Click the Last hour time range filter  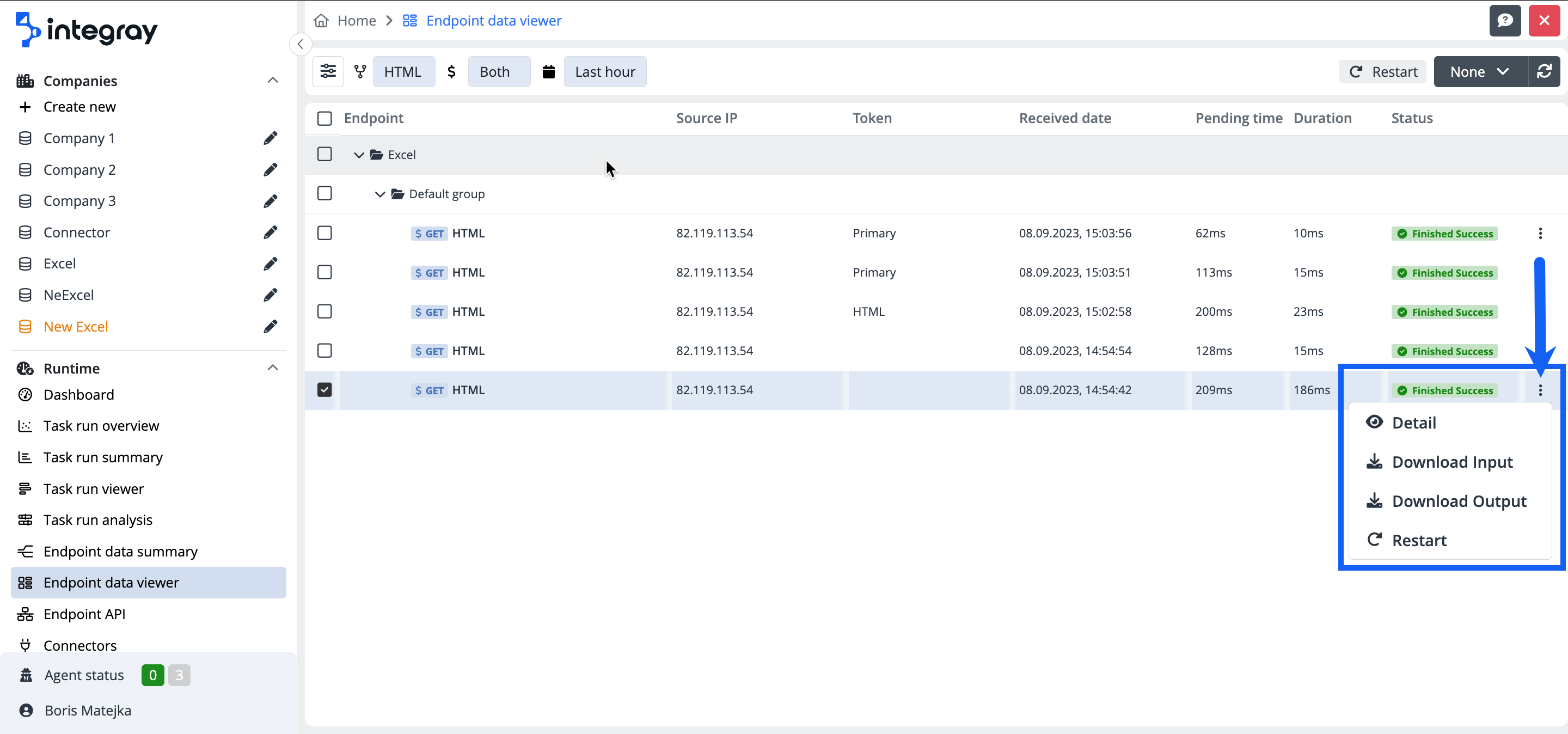605,72
